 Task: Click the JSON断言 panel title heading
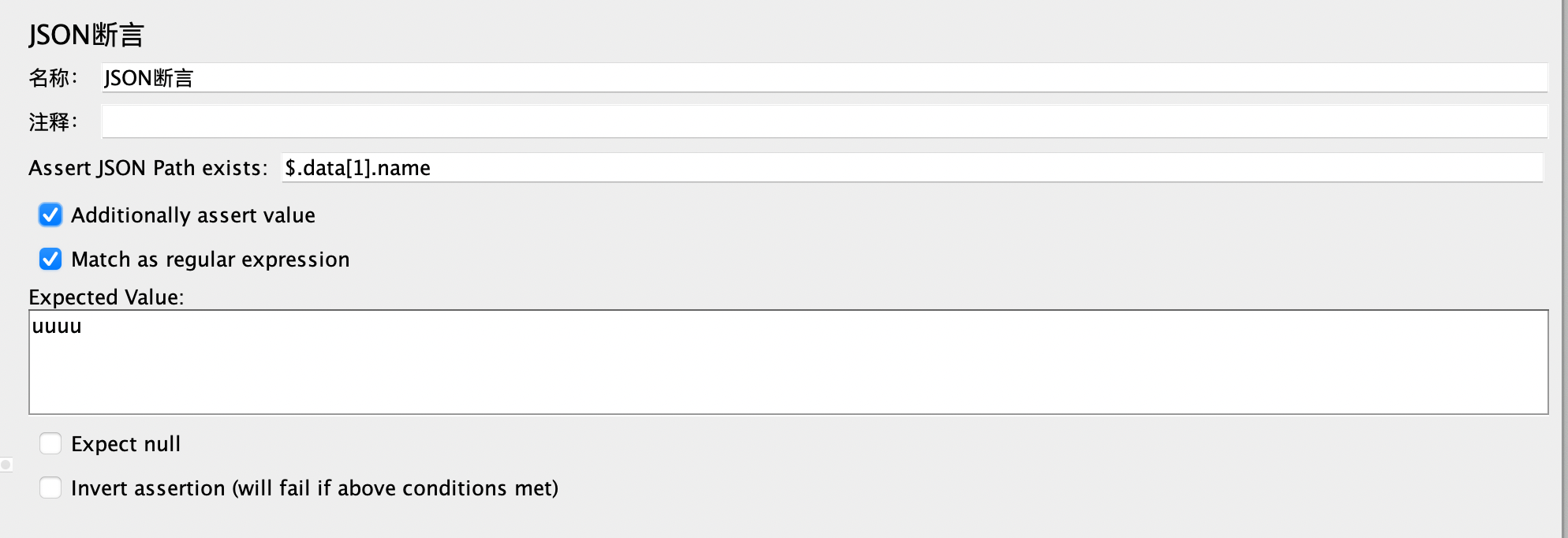point(86,35)
